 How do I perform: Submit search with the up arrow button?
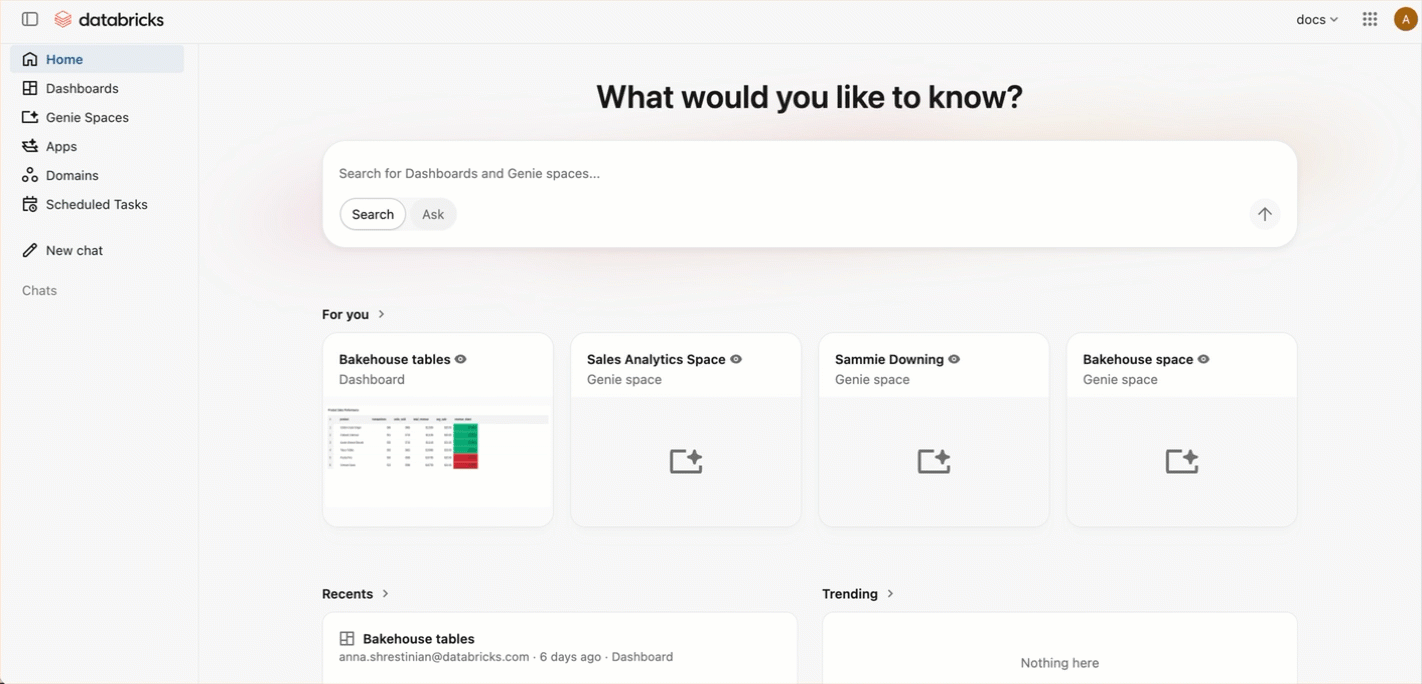pos(1265,214)
